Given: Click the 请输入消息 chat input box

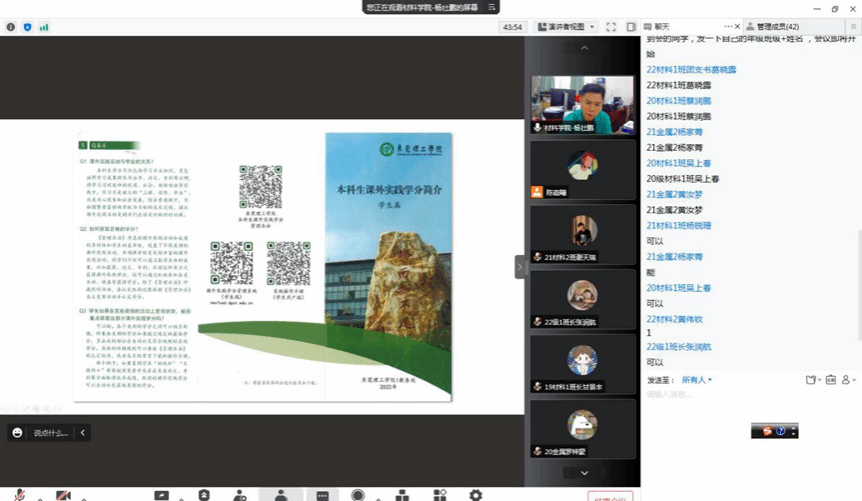Looking at the screenshot, I should [740, 396].
